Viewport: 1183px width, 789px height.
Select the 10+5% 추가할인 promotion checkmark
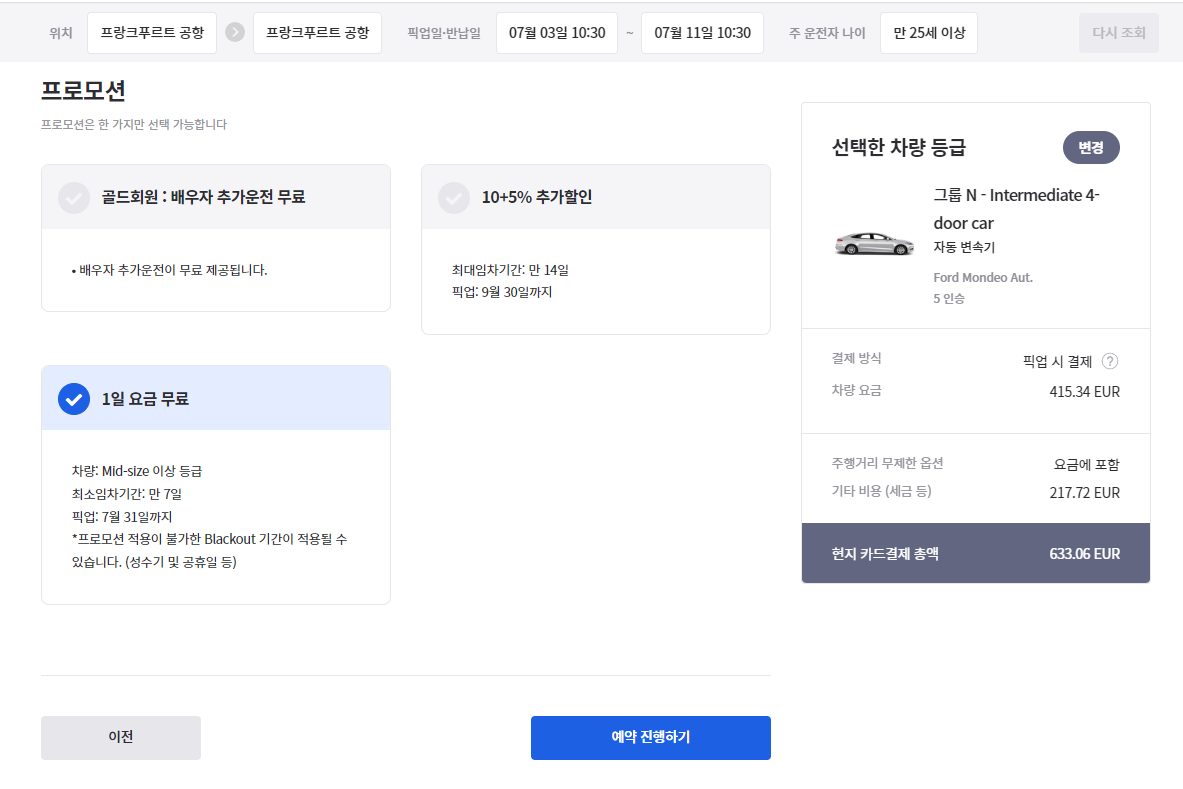[454, 198]
